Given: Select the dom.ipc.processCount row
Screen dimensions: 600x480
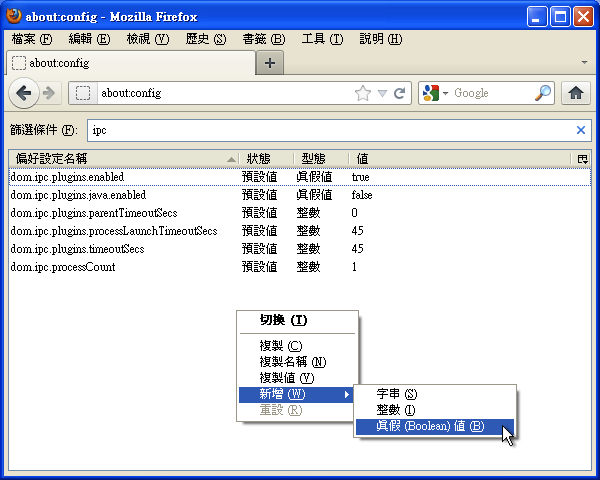Looking at the screenshot, I should [300, 267].
